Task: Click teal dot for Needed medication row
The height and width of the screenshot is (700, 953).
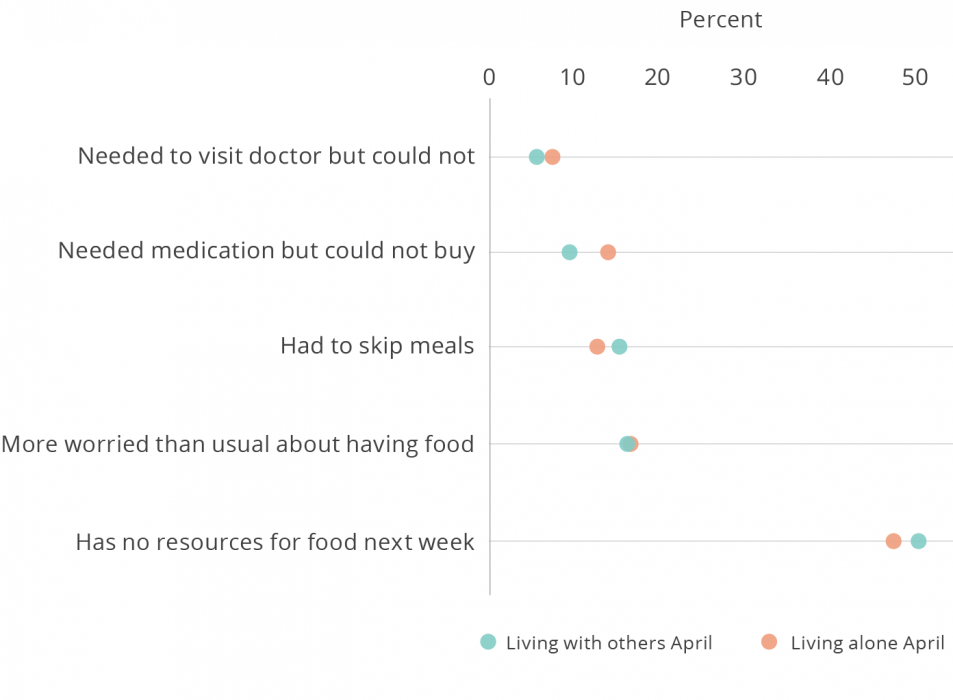Action: (569, 252)
